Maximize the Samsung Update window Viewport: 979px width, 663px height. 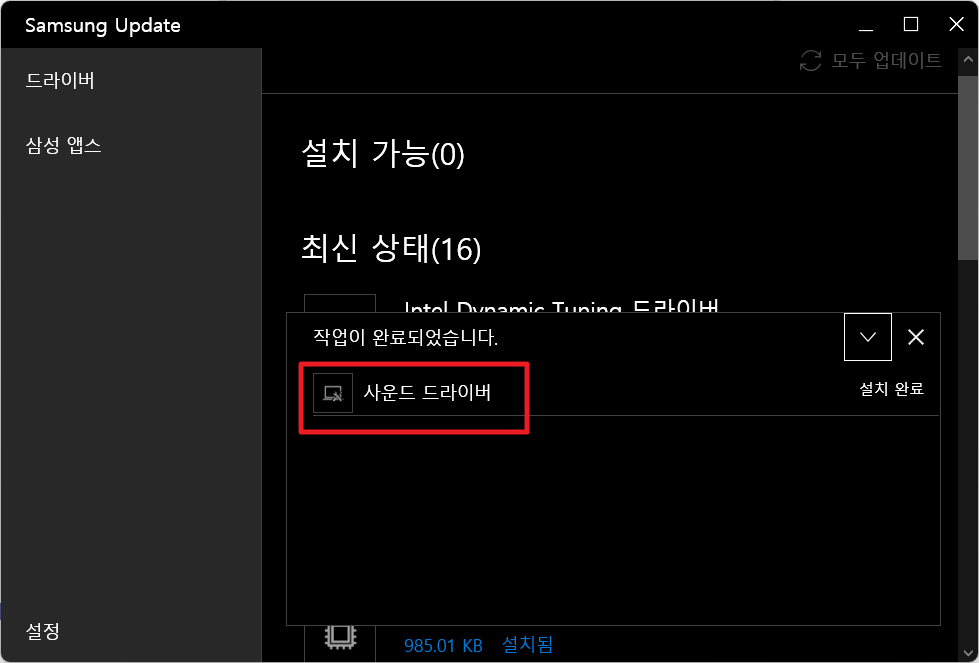[x=911, y=25]
